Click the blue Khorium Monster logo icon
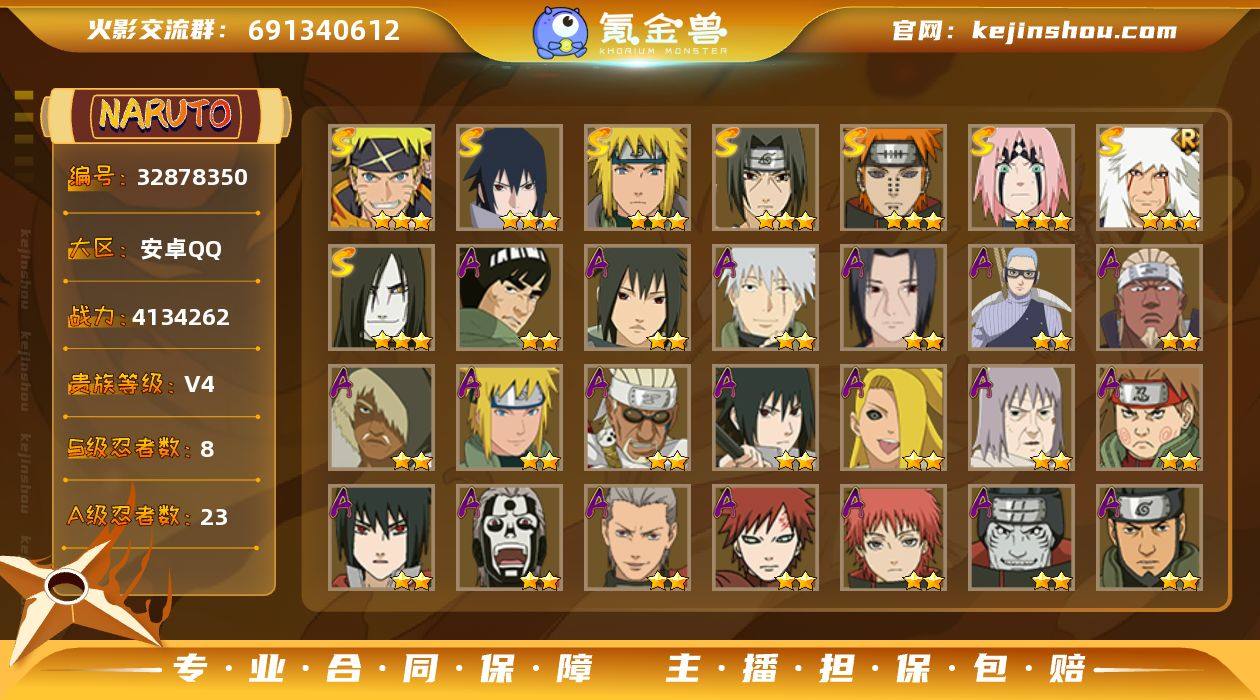Viewport: 1260px width, 700px height. click(559, 31)
